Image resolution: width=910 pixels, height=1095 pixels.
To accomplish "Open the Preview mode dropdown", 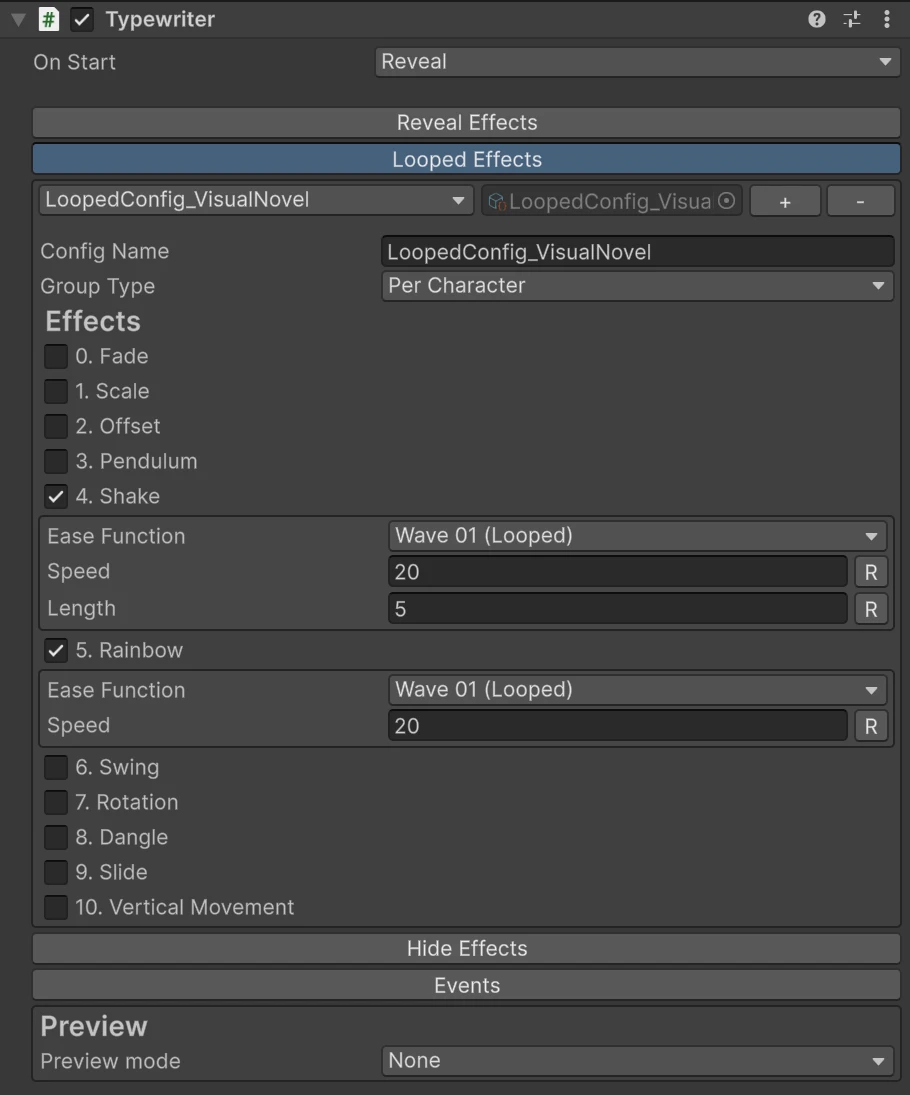I will tap(637, 1060).
